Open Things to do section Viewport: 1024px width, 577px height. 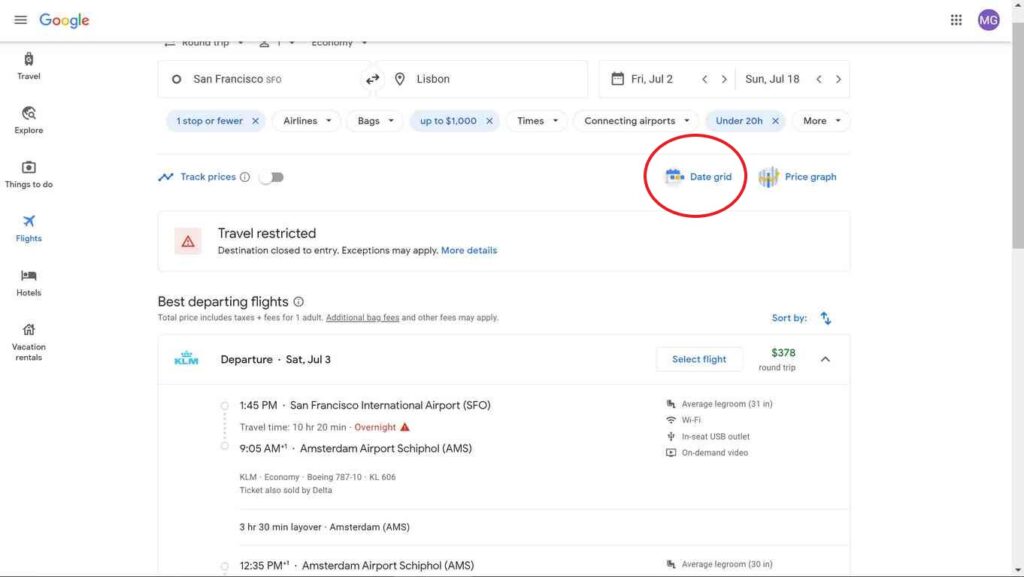point(29,175)
